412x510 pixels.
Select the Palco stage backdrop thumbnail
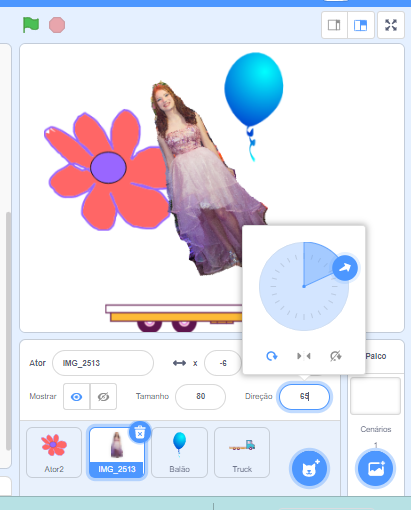tap(375, 396)
